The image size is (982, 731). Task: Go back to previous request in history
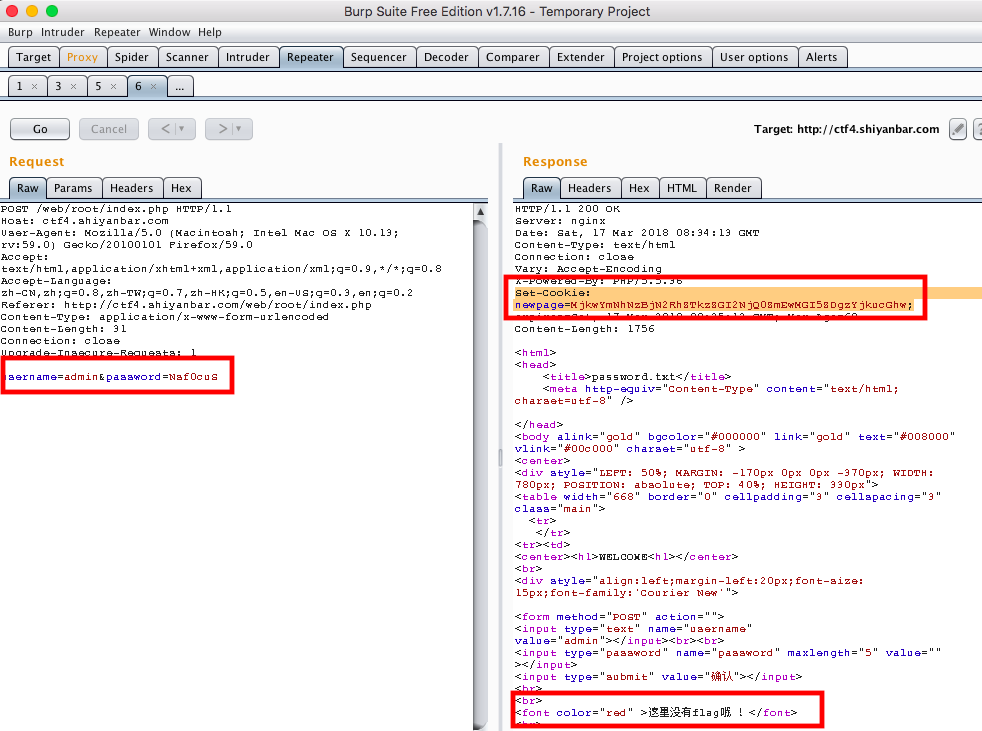[x=172, y=129]
